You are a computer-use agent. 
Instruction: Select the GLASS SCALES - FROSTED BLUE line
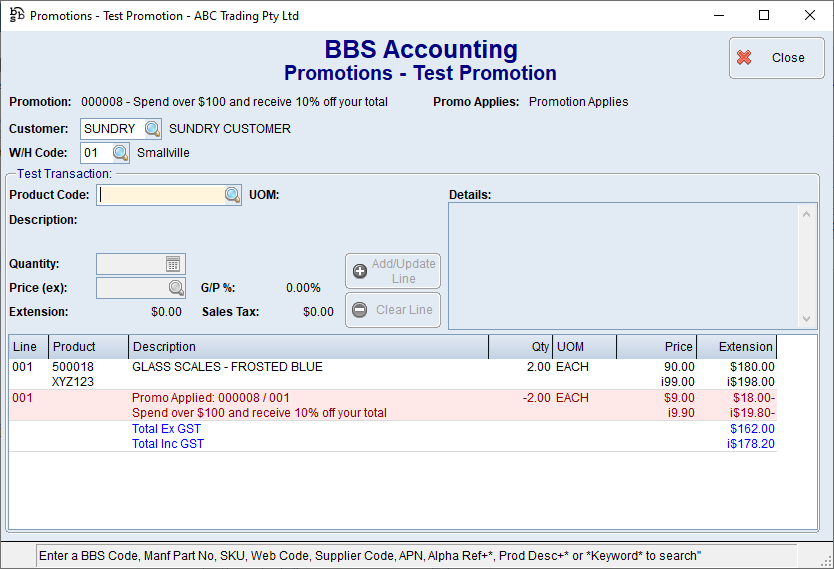pyautogui.click(x=228, y=367)
